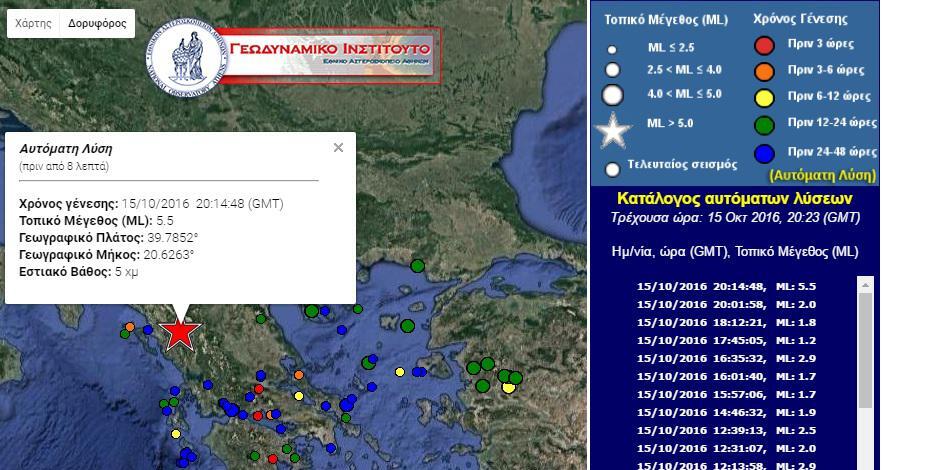
Task: Click the red legend circle Πριν 3 ώρες
Action: click(764, 45)
